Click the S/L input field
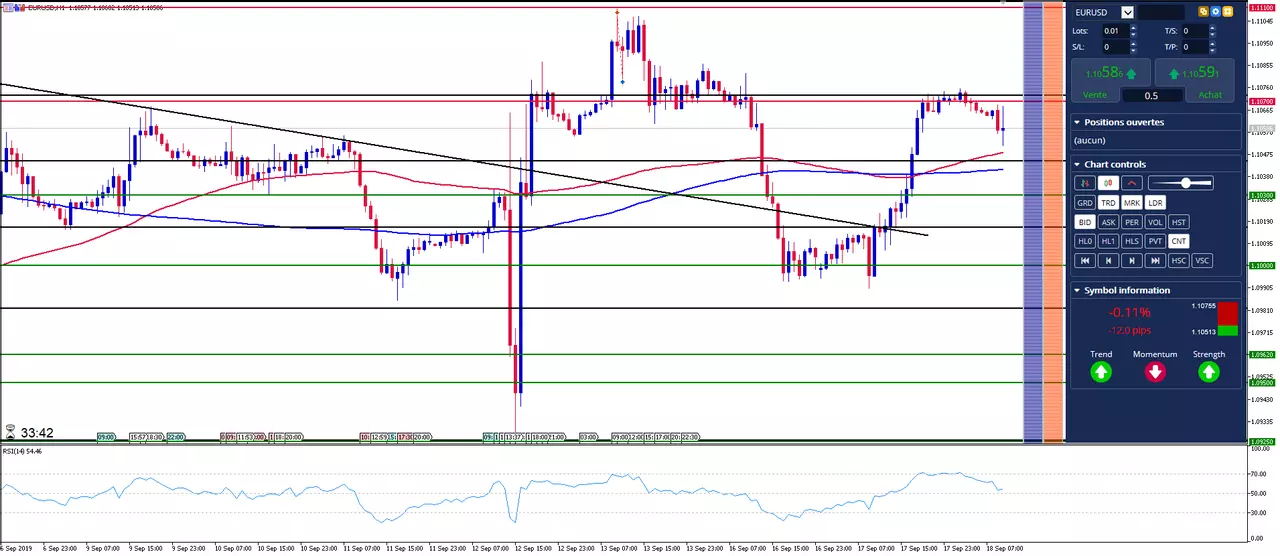 coord(1114,47)
